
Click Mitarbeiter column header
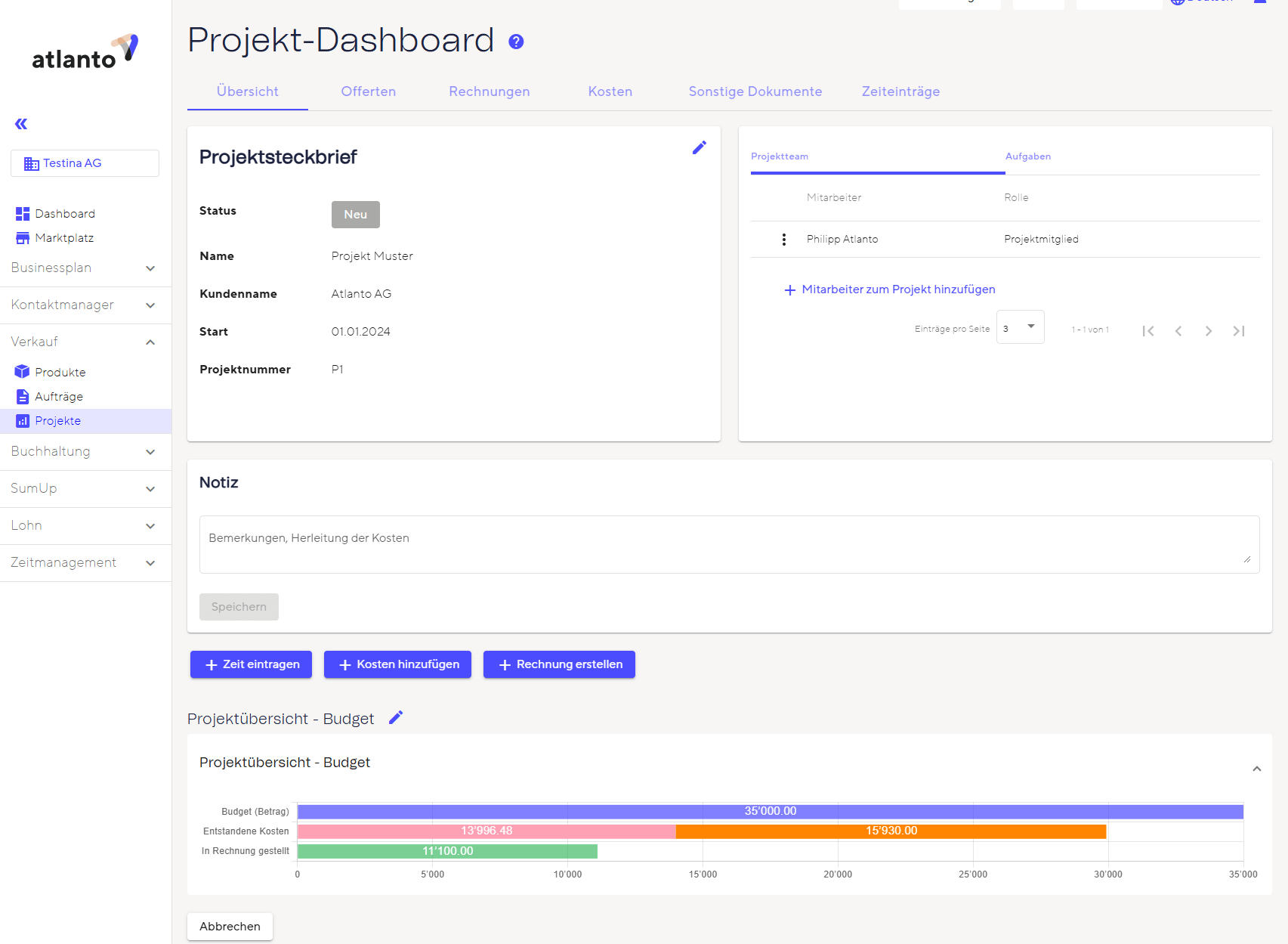pyautogui.click(x=834, y=198)
